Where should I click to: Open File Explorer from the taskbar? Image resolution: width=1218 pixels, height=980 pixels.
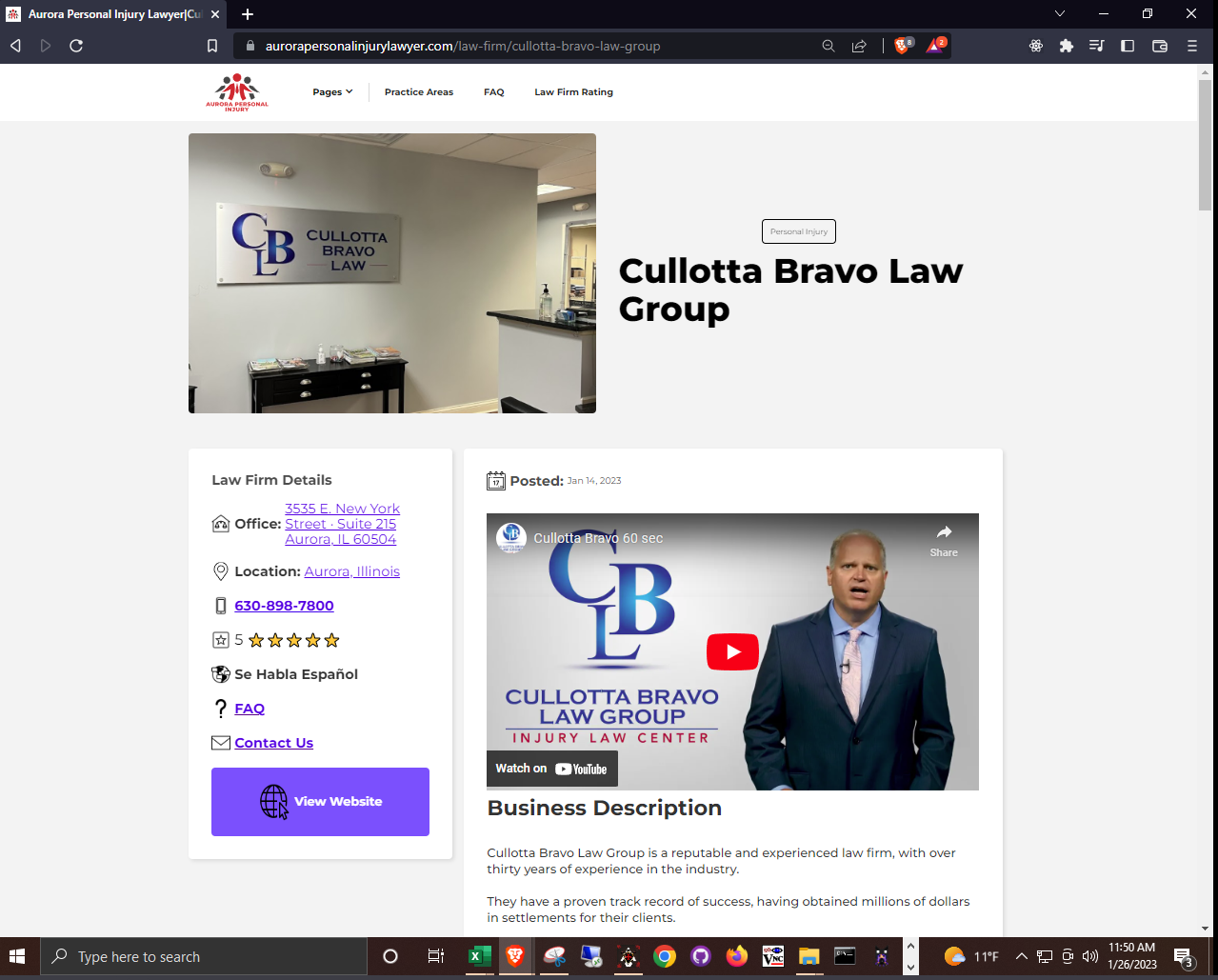(x=809, y=956)
